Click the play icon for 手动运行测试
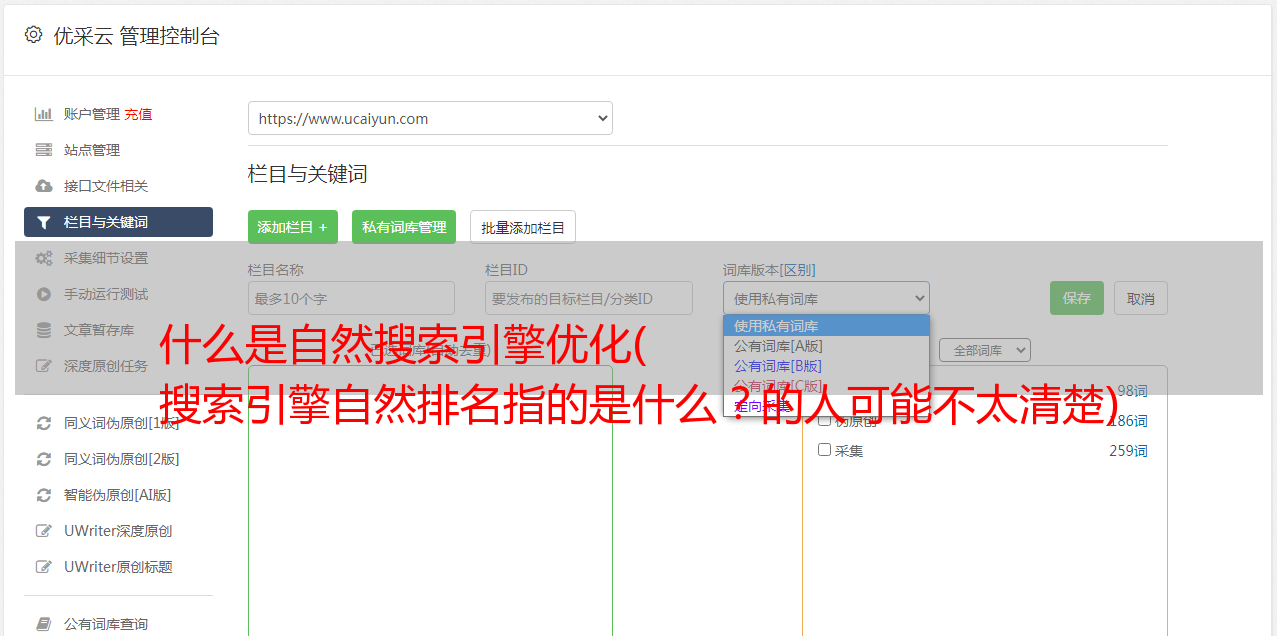Image resolution: width=1277 pixels, height=636 pixels. pyautogui.click(x=44, y=294)
